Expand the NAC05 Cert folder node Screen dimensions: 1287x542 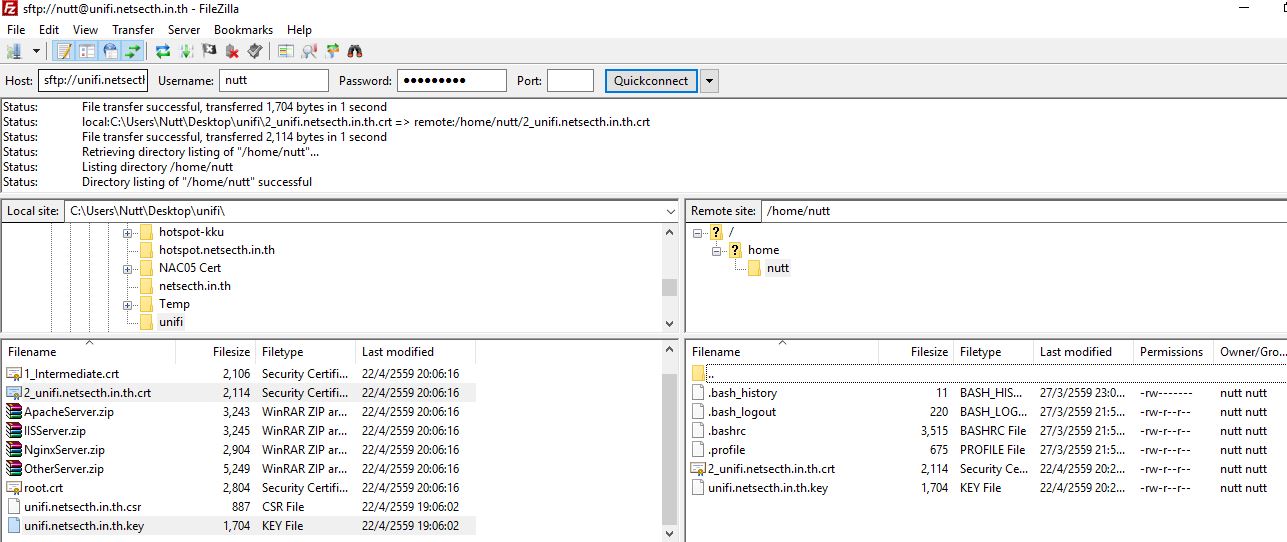(x=128, y=268)
